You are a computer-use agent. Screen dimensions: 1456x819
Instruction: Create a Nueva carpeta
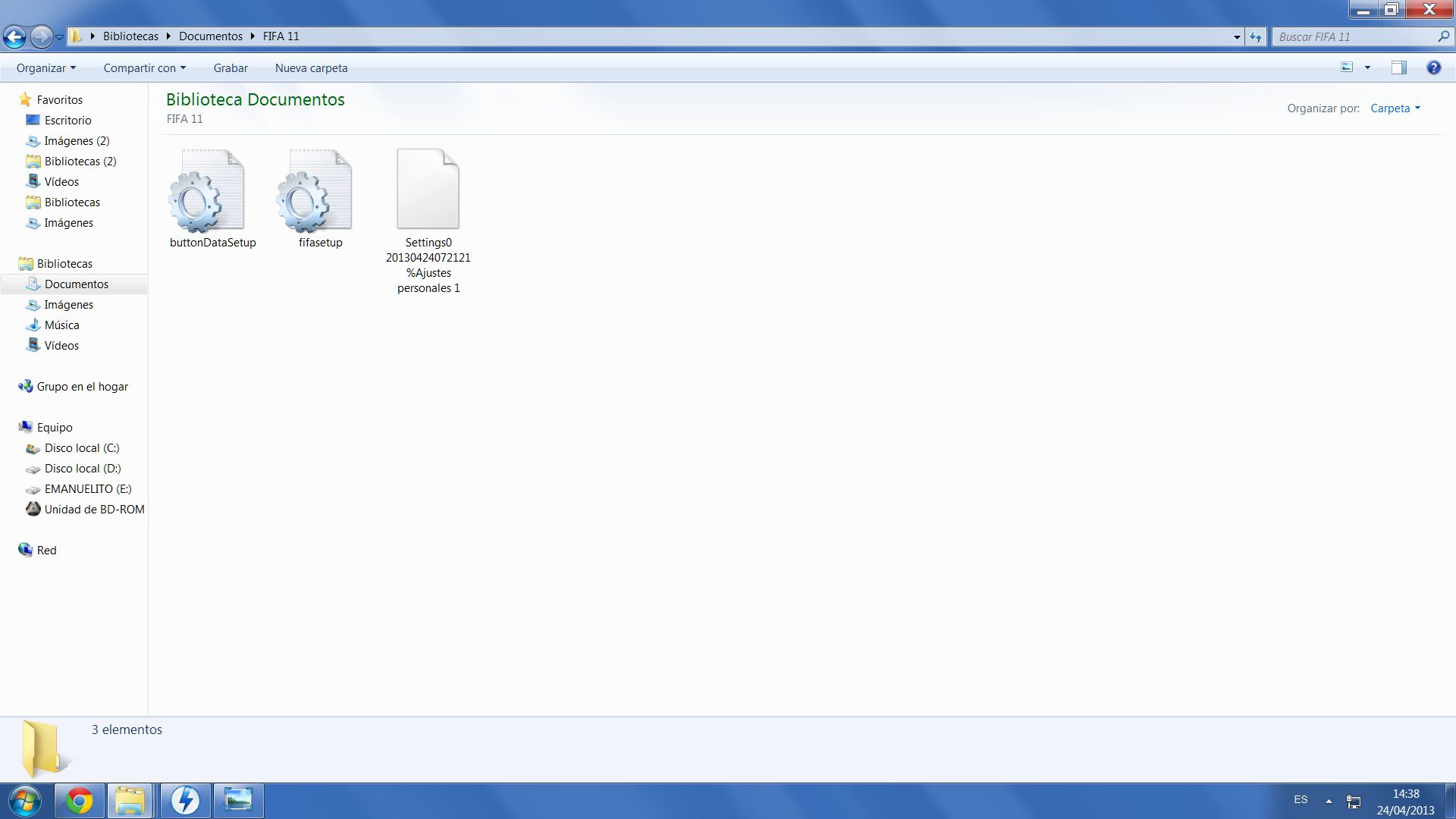tap(311, 68)
